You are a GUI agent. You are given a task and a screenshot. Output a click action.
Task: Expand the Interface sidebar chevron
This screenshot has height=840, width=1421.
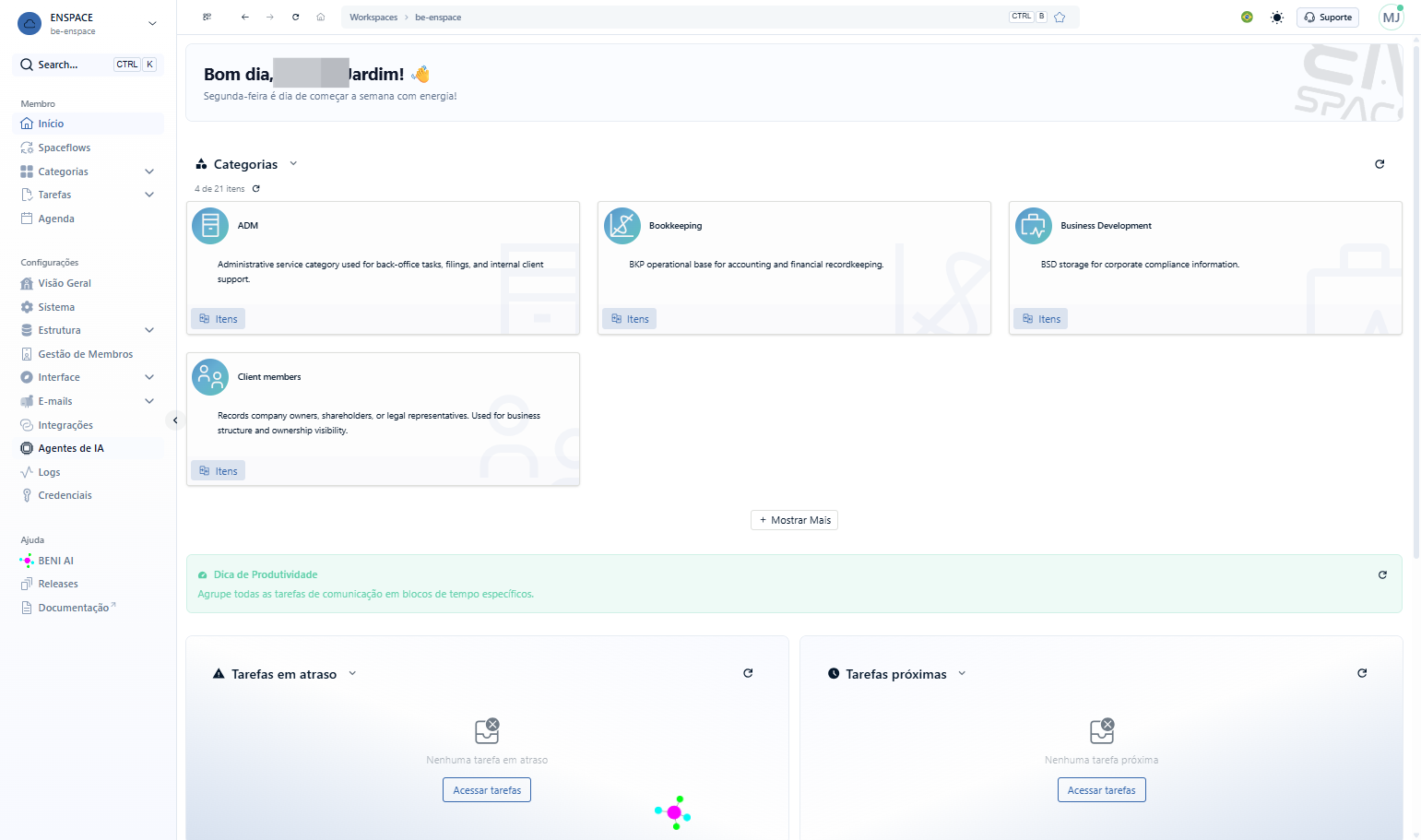point(149,377)
